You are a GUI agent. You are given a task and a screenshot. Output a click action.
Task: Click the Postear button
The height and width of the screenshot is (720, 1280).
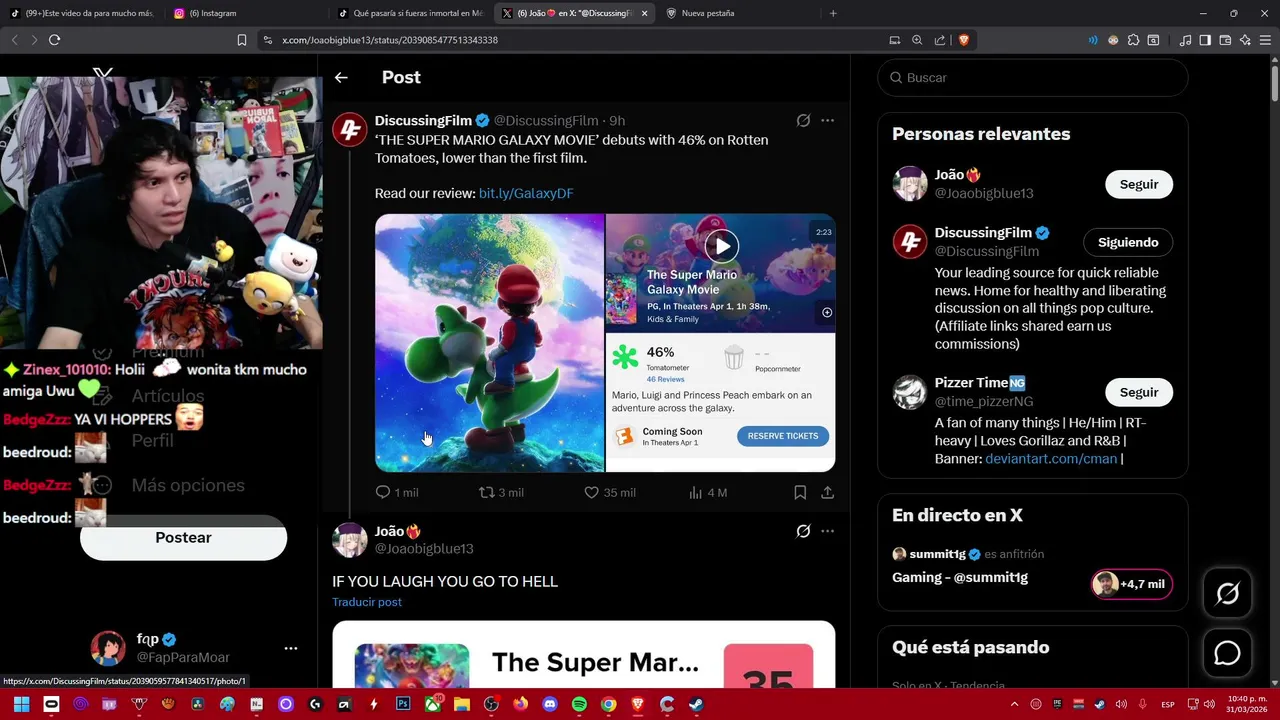[x=183, y=538]
